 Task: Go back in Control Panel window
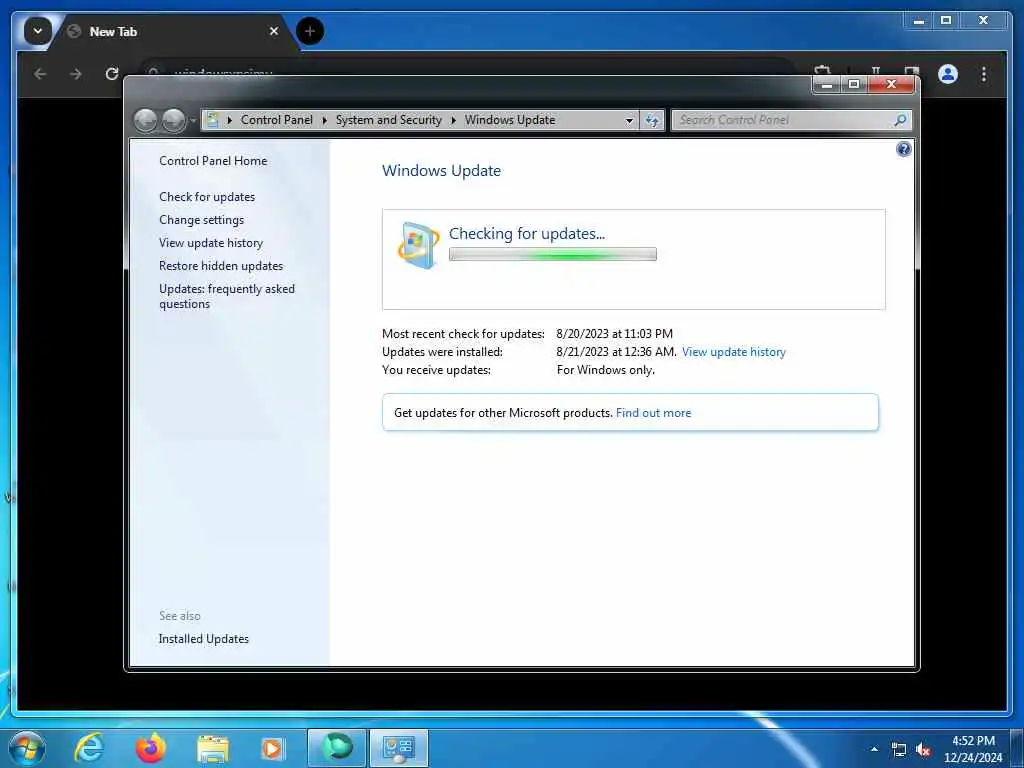tap(145, 120)
